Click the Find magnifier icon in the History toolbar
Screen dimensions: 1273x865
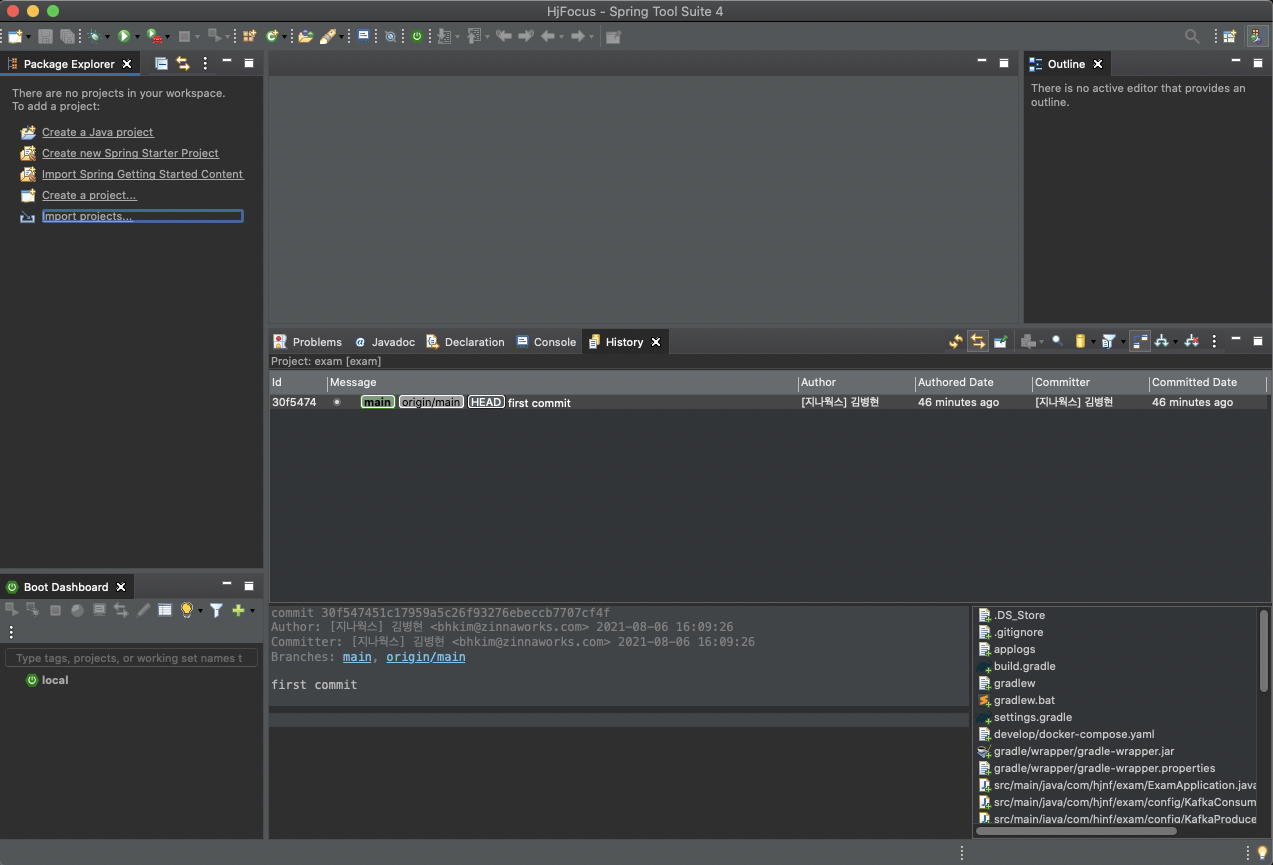pos(1057,341)
